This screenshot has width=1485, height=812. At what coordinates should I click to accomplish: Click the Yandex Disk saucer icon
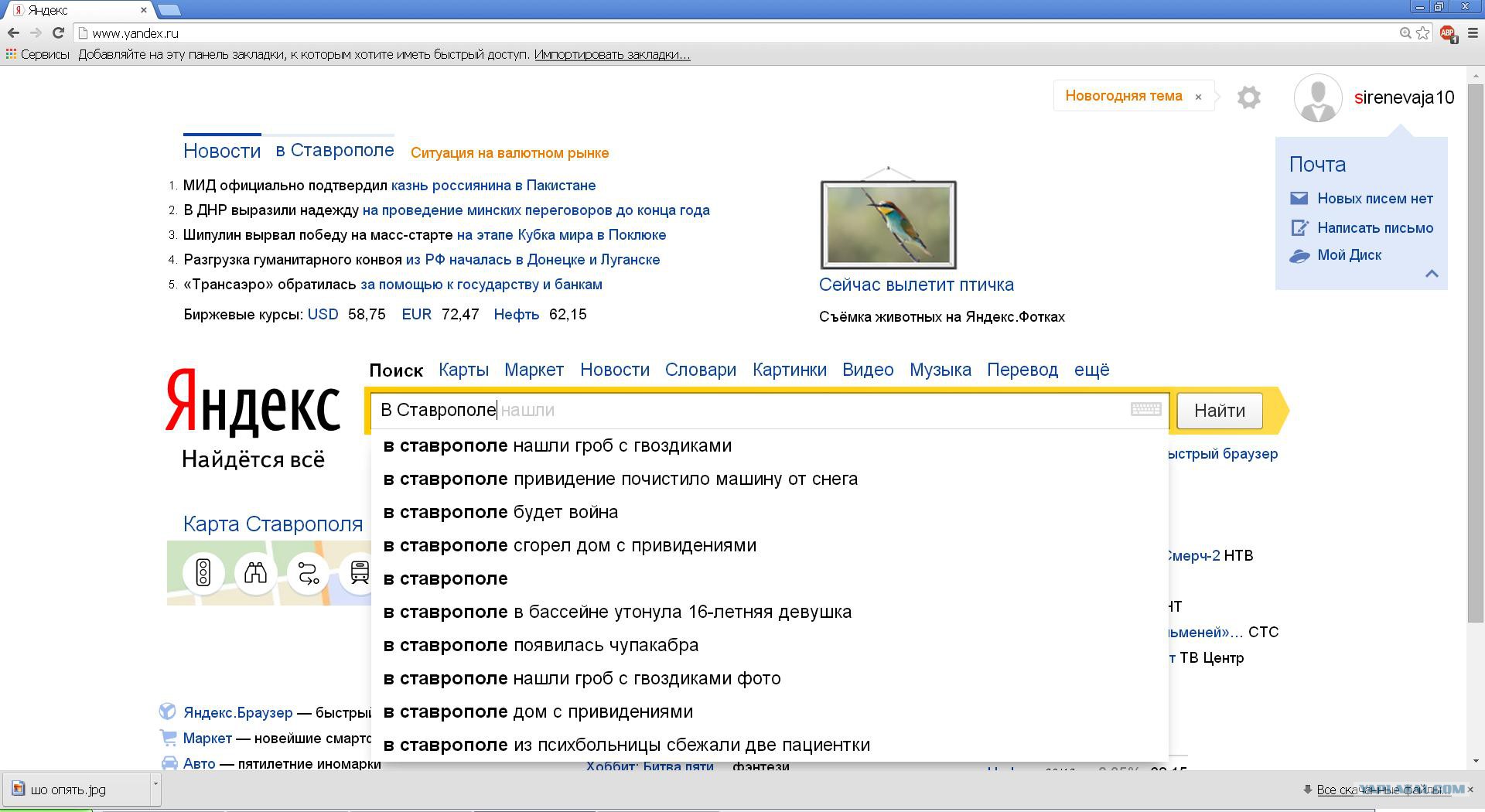point(1299,256)
